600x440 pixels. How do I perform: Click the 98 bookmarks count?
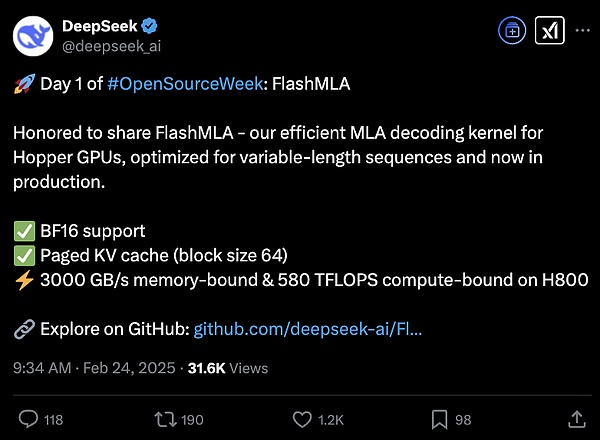(462, 418)
